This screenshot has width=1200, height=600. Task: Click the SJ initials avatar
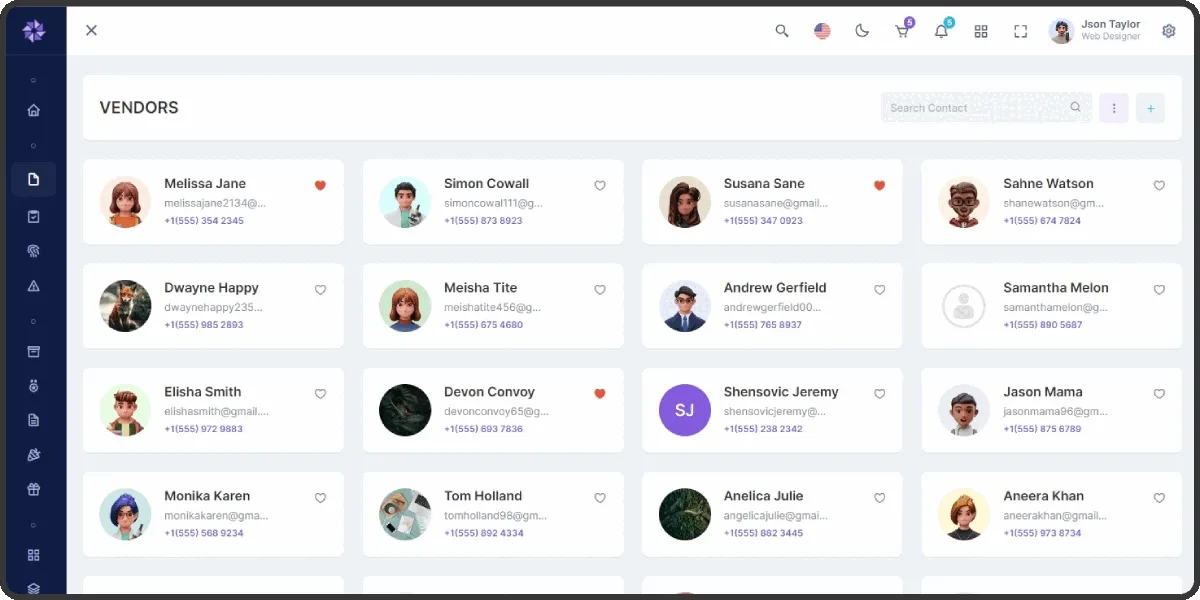click(x=685, y=410)
